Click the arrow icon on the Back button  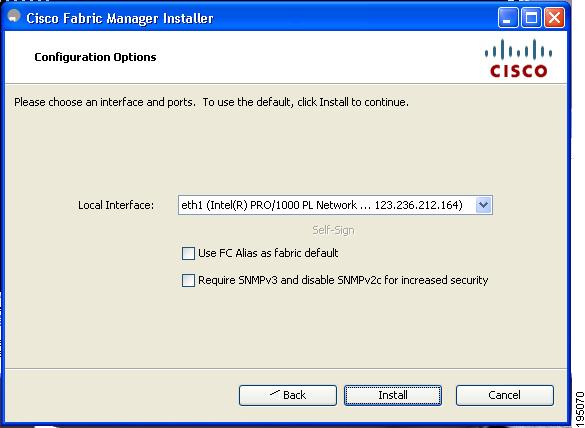click(x=274, y=393)
